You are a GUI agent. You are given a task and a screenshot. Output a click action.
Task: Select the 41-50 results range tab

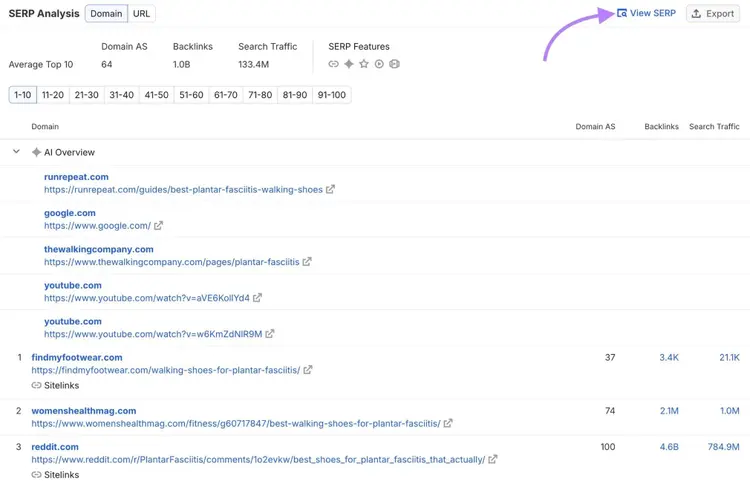coord(156,95)
